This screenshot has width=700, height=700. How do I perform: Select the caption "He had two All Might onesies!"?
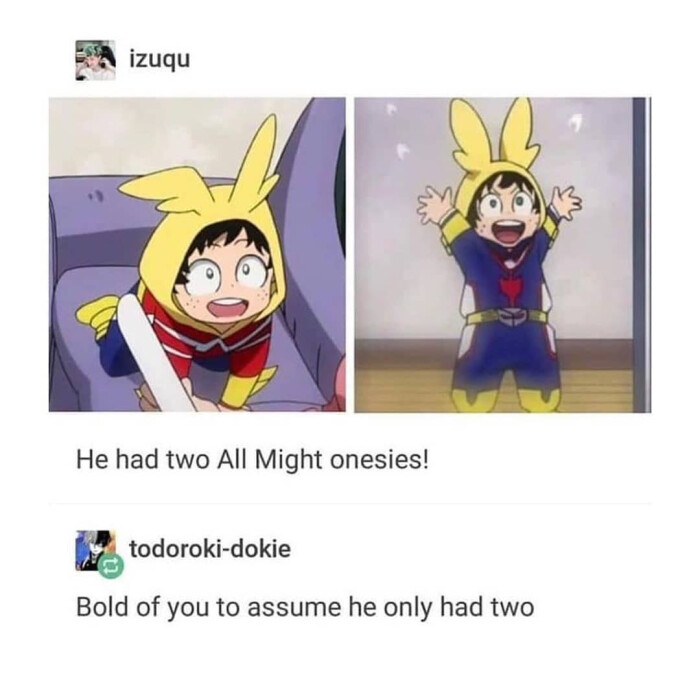click(252, 460)
